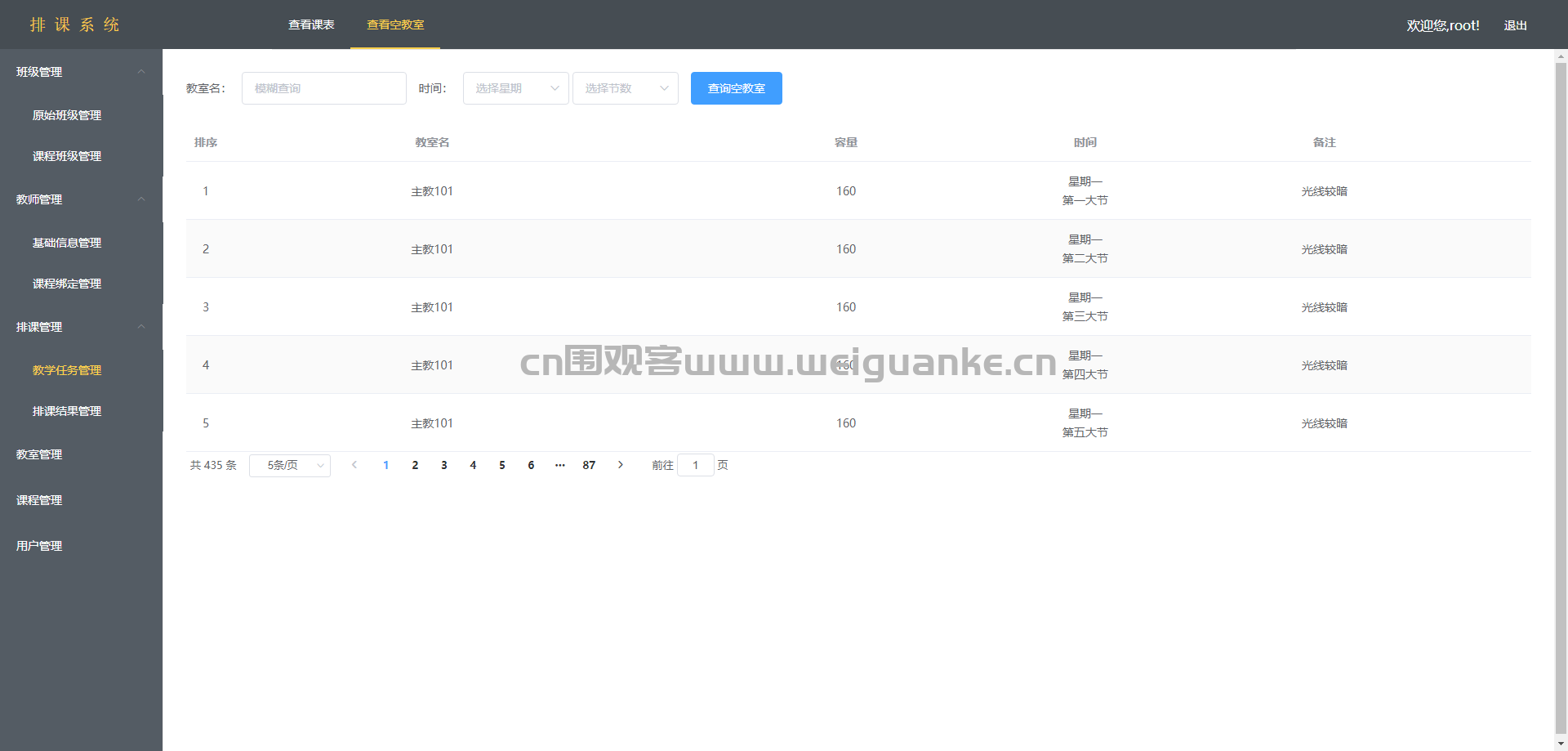Click the 排序 column header
This screenshot has height=751, width=1568.
[x=206, y=142]
